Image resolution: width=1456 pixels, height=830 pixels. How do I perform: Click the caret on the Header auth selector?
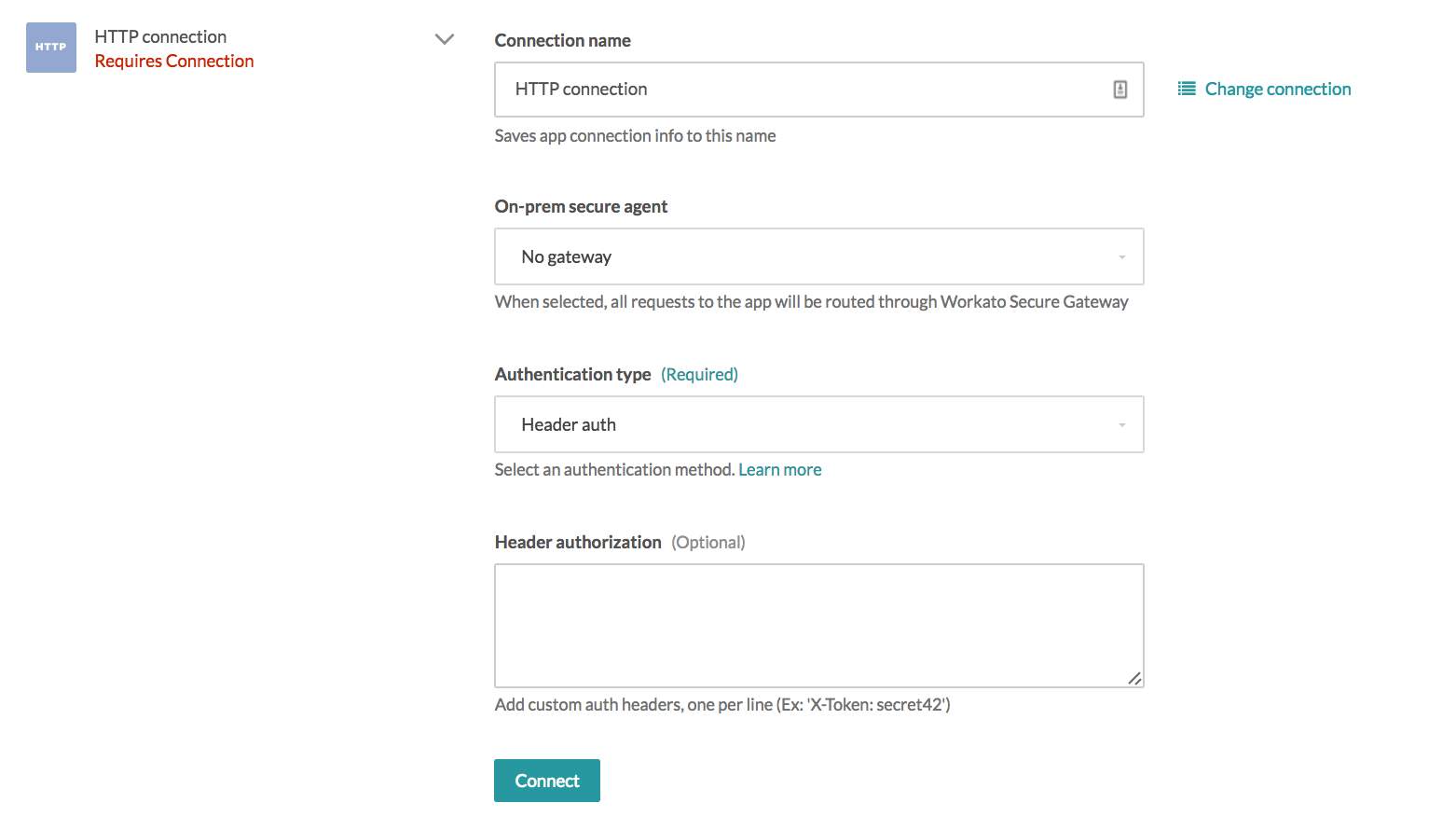coord(1121,424)
